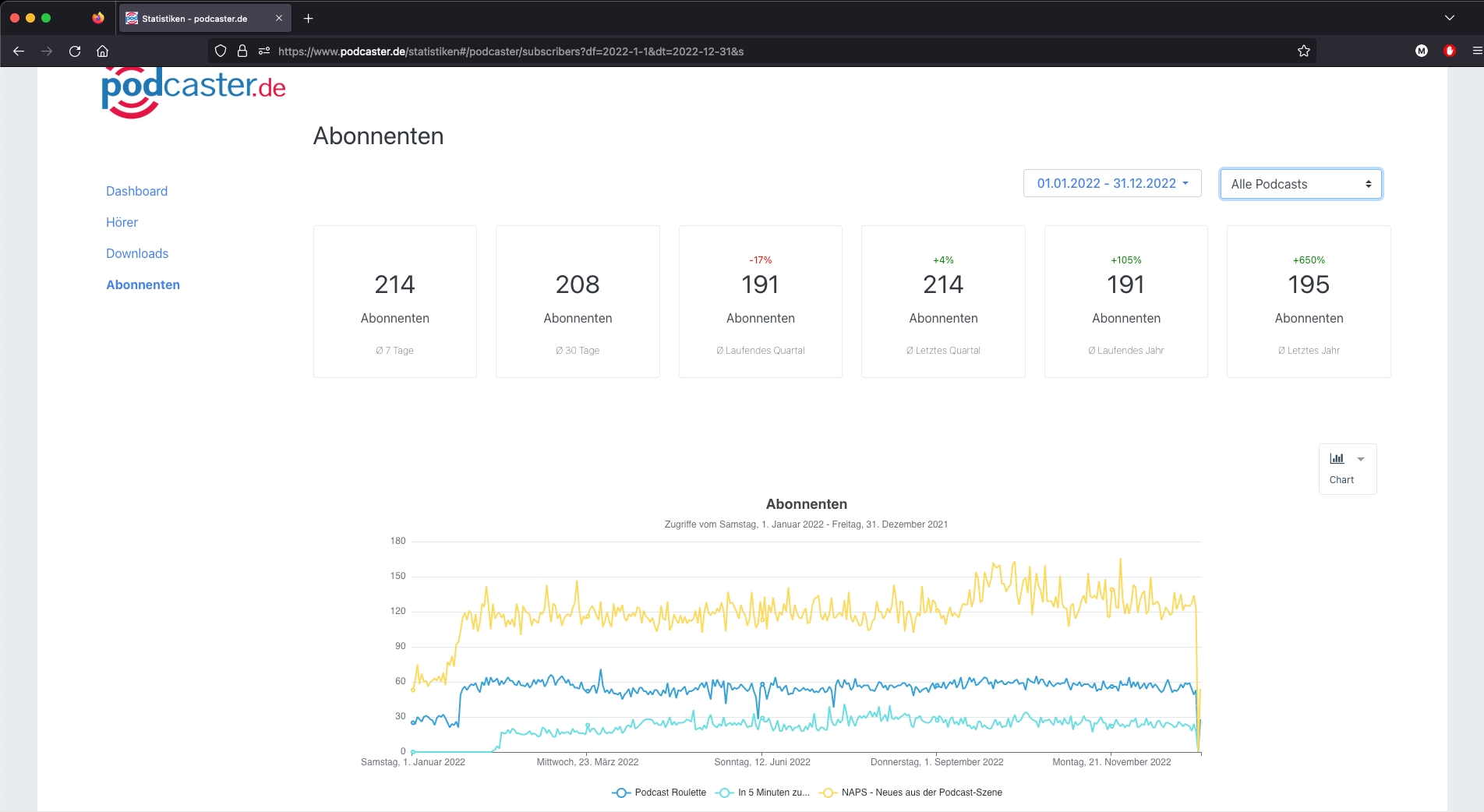Click the red uBlock extension icon

tap(1449, 51)
